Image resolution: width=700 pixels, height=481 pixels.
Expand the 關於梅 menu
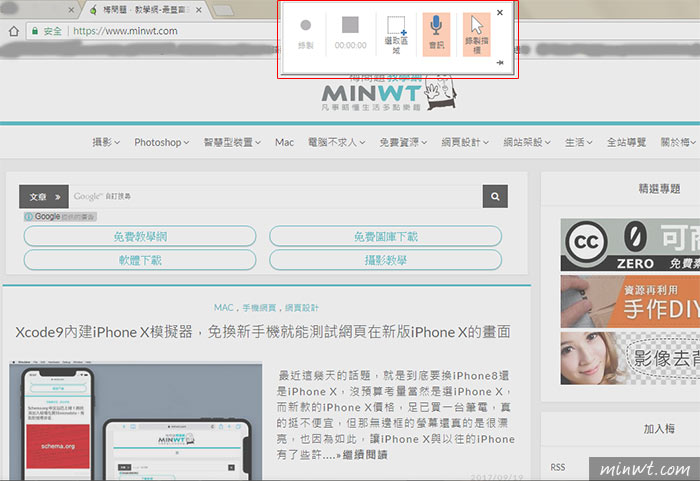678,142
